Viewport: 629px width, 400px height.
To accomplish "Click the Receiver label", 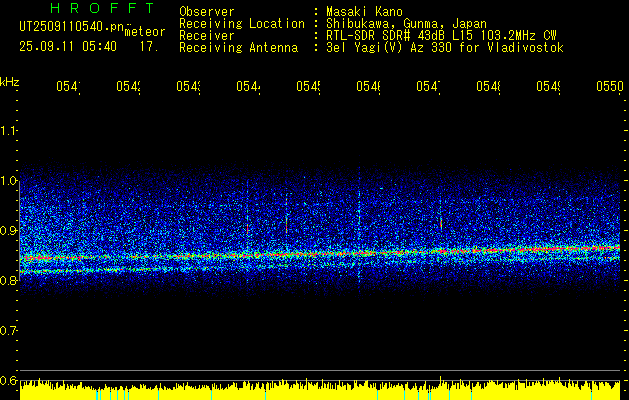I will 207,36.
